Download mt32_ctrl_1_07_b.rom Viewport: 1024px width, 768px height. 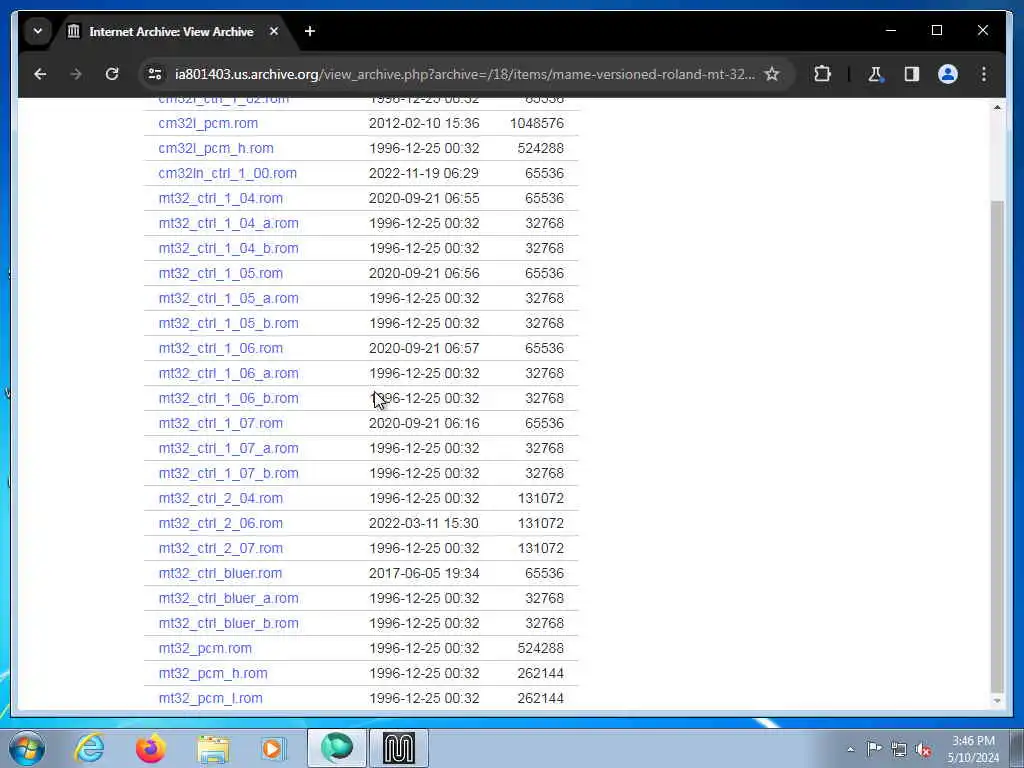click(229, 473)
